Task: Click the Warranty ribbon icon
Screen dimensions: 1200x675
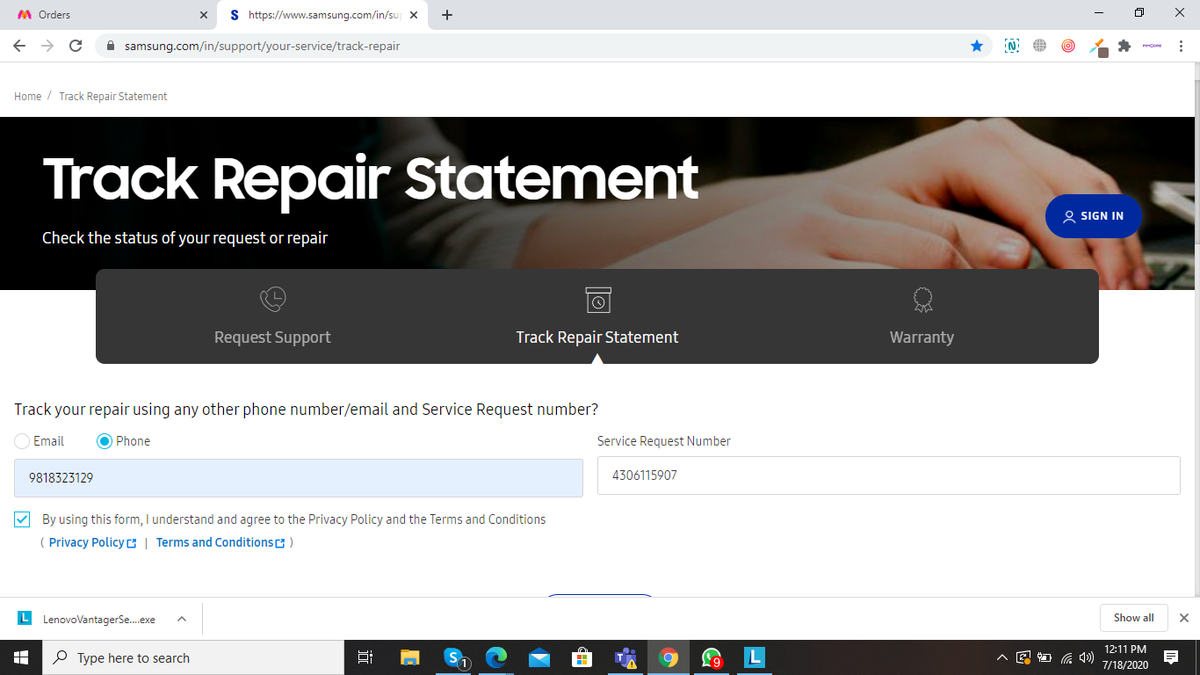Action: [922, 298]
